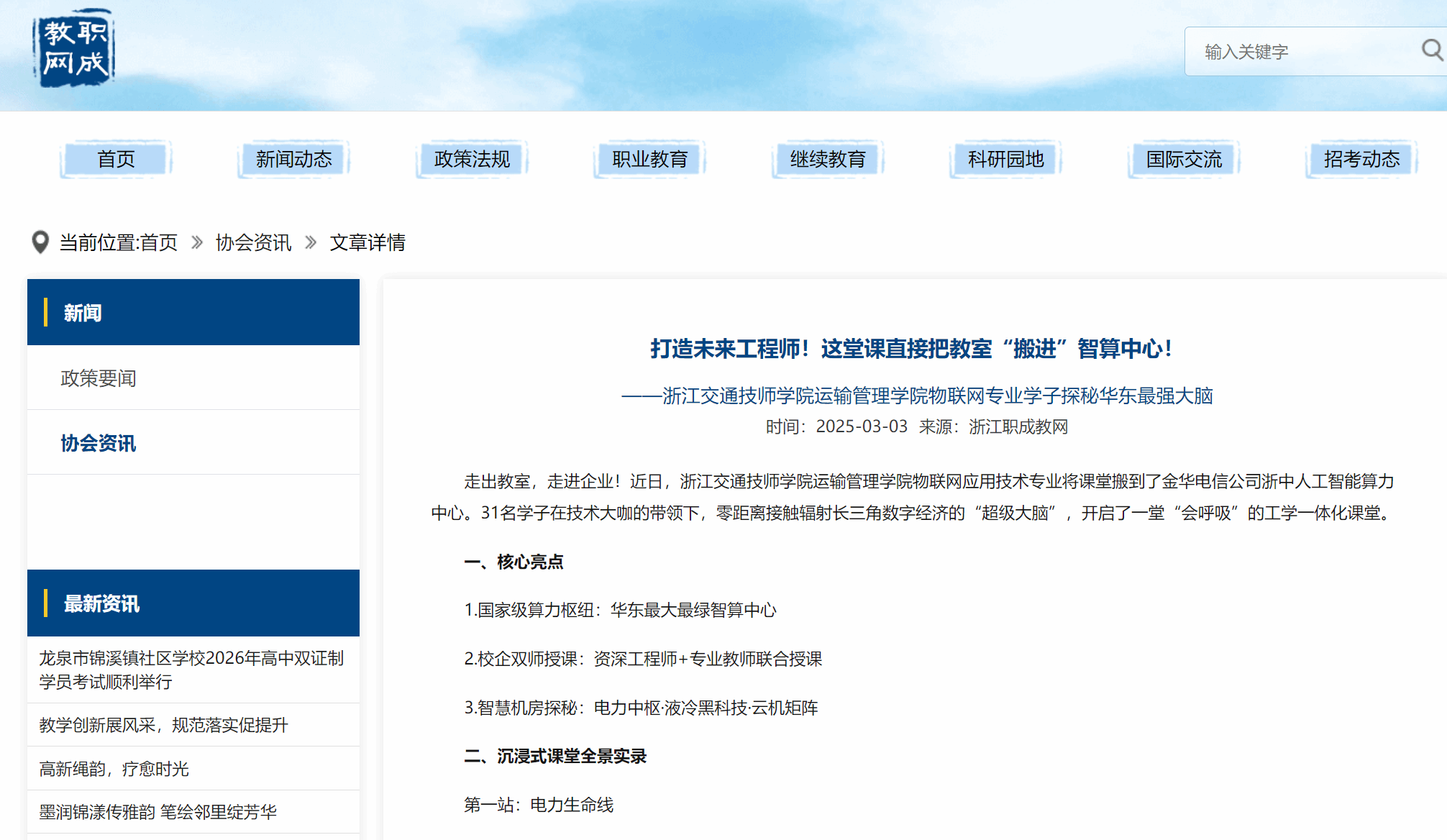Open the 教学创新展风采 article link
Image resolution: width=1447 pixels, height=840 pixels.
coord(163,725)
